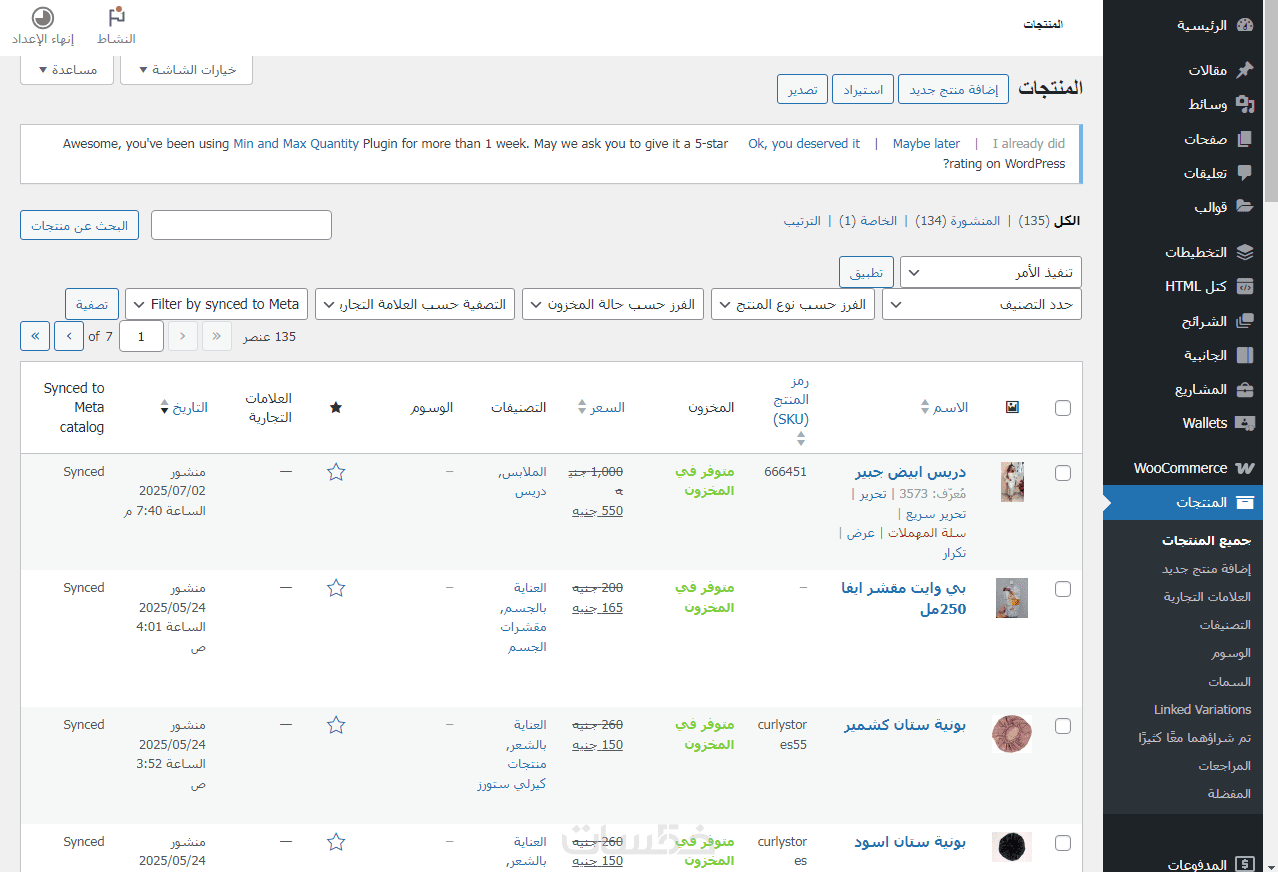The width and height of the screenshot is (1278, 872).
Task: Open the Brands submenu item
Action: [x=1206, y=597]
